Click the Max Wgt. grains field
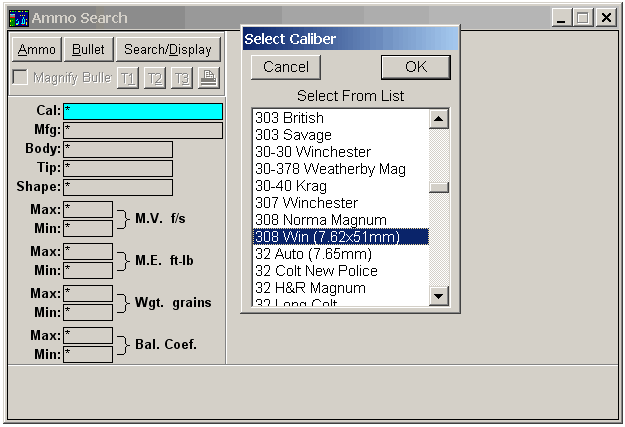 tap(88, 293)
